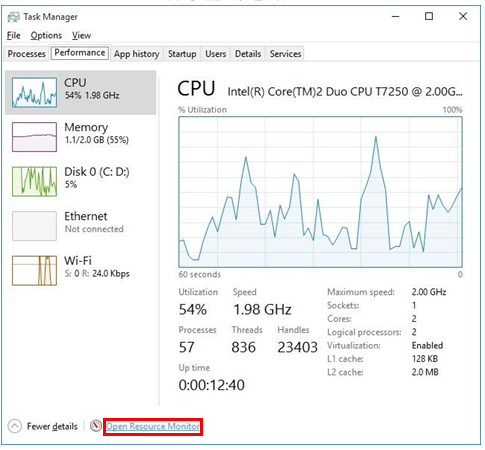Show the Wi-Fi throughput graph thumbnail
Viewport: 485px width, 450px height.
[x=34, y=270]
